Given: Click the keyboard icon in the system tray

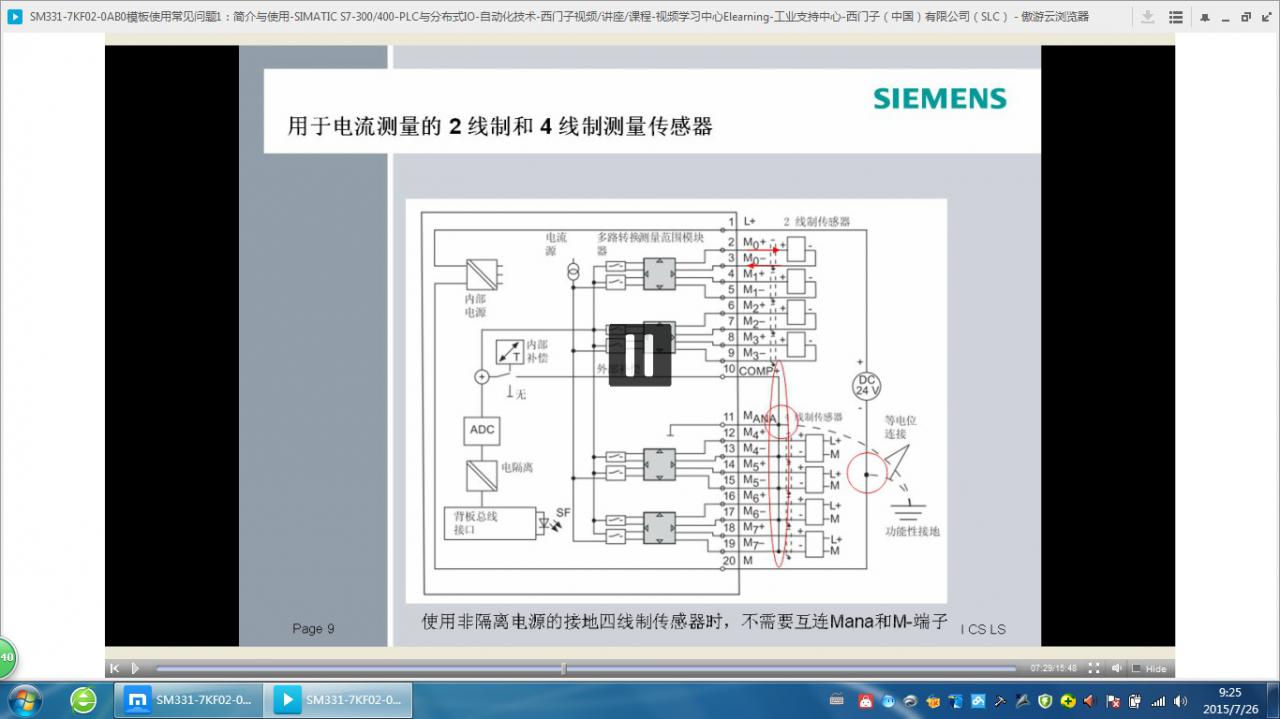Looking at the screenshot, I should click(x=837, y=700).
